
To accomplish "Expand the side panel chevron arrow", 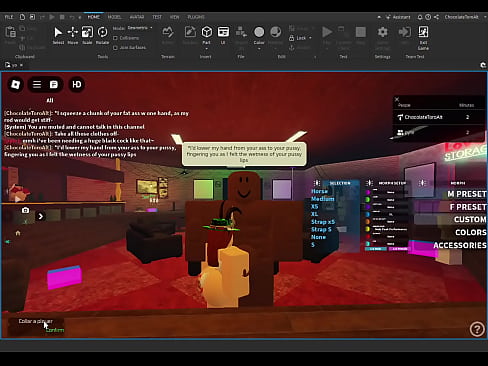I will 40,216.
